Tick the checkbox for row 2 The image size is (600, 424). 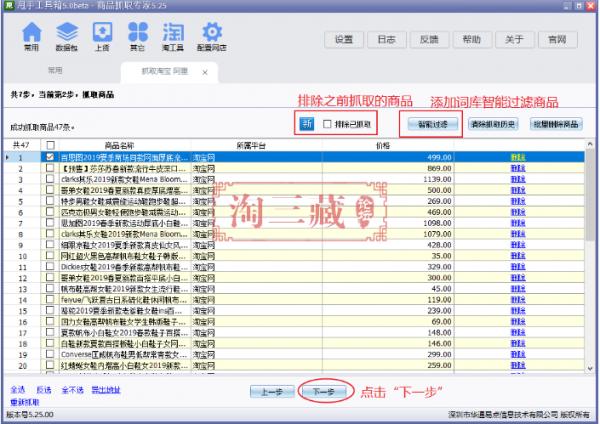coord(51,168)
